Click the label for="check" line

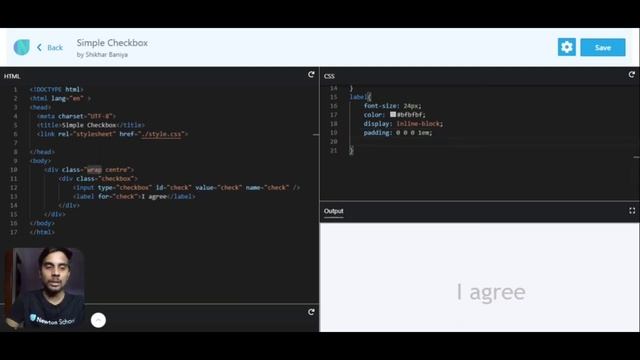134,197
